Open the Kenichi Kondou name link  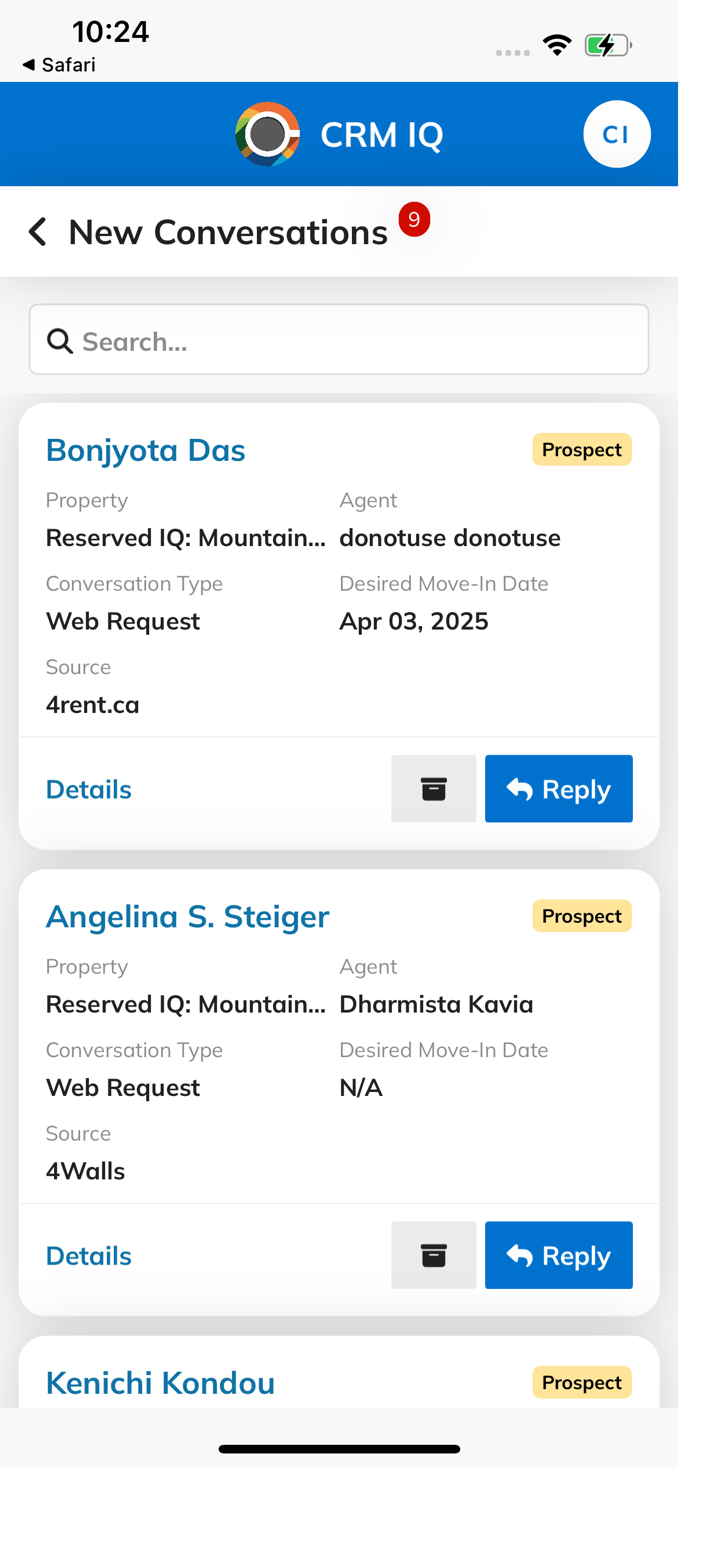161,1383
